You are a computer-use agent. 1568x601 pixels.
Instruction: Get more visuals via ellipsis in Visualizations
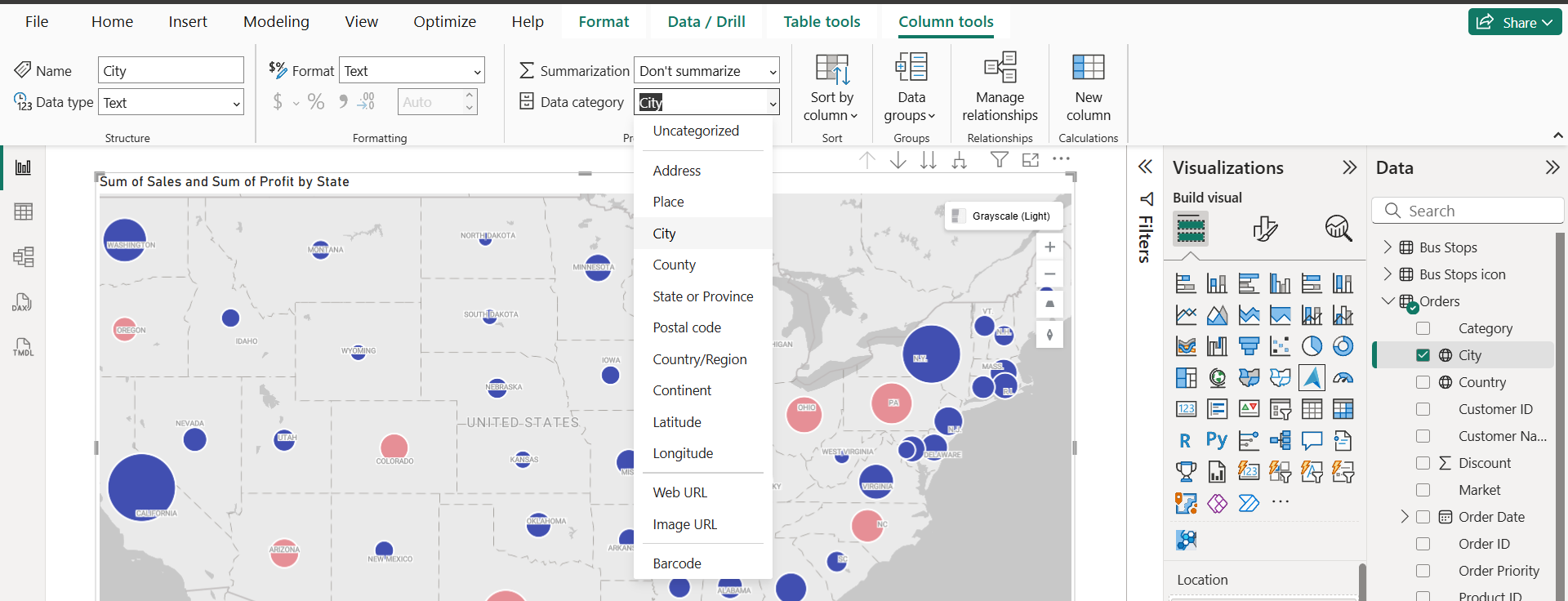pos(1280,502)
